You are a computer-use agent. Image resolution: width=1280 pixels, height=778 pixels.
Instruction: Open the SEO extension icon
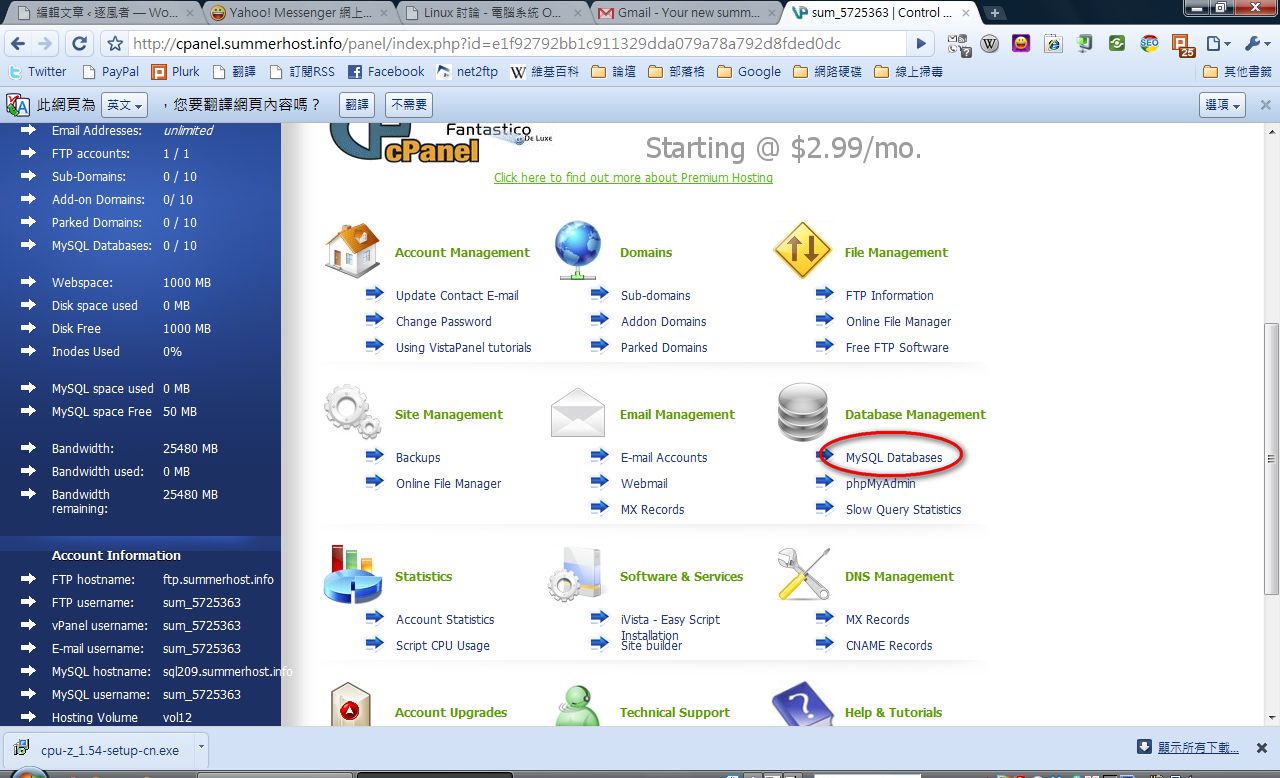[x=1149, y=44]
